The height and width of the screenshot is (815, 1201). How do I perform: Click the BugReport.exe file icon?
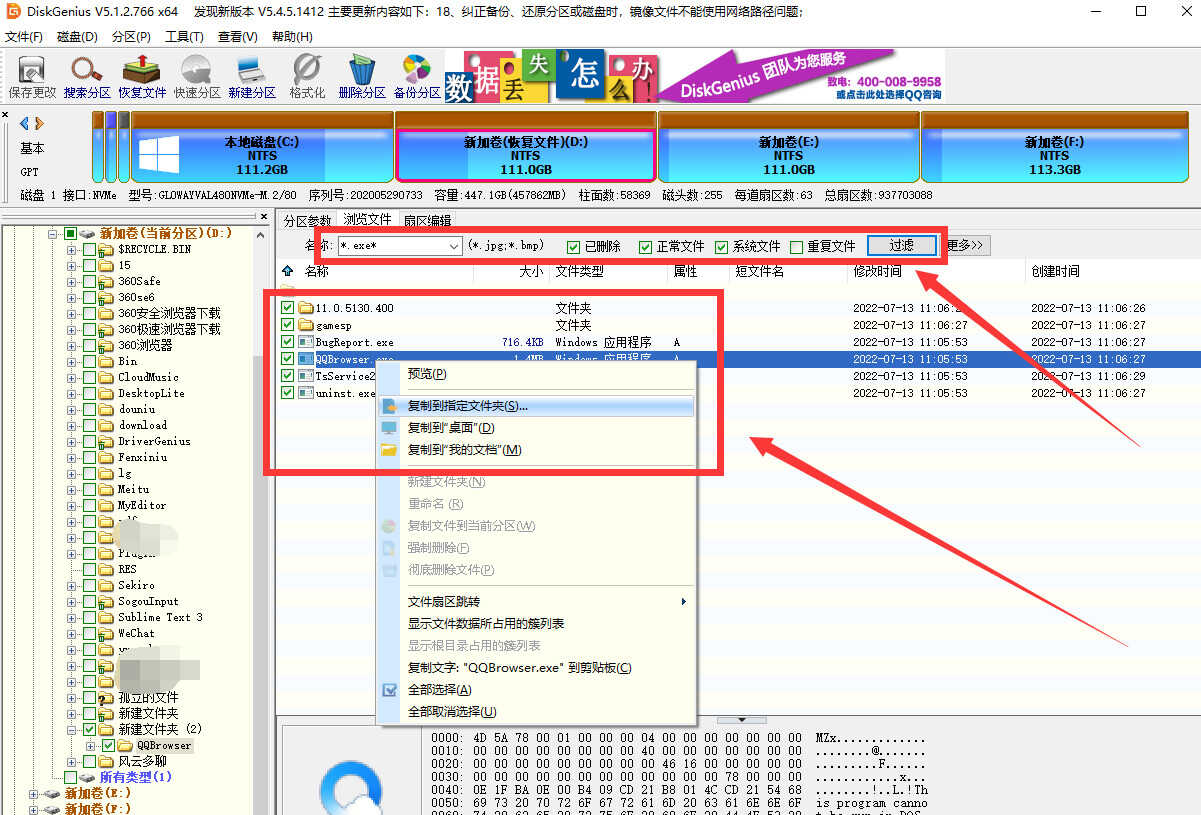click(307, 342)
